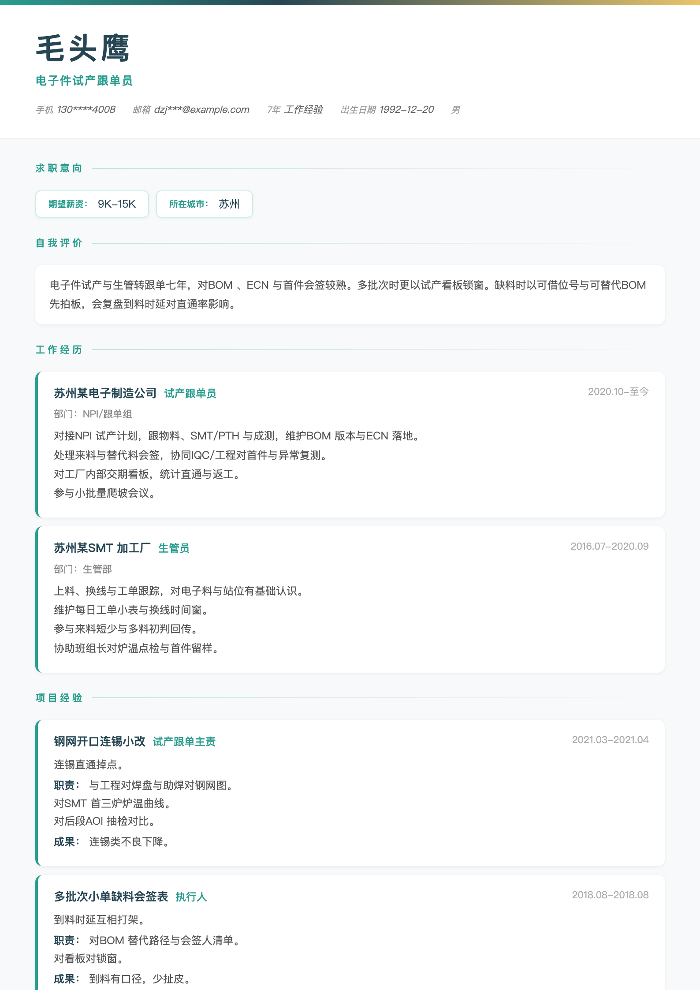This screenshot has width=700, height=990.
Task: Click the date range 2016.07-2020.09
Action: 609,546
